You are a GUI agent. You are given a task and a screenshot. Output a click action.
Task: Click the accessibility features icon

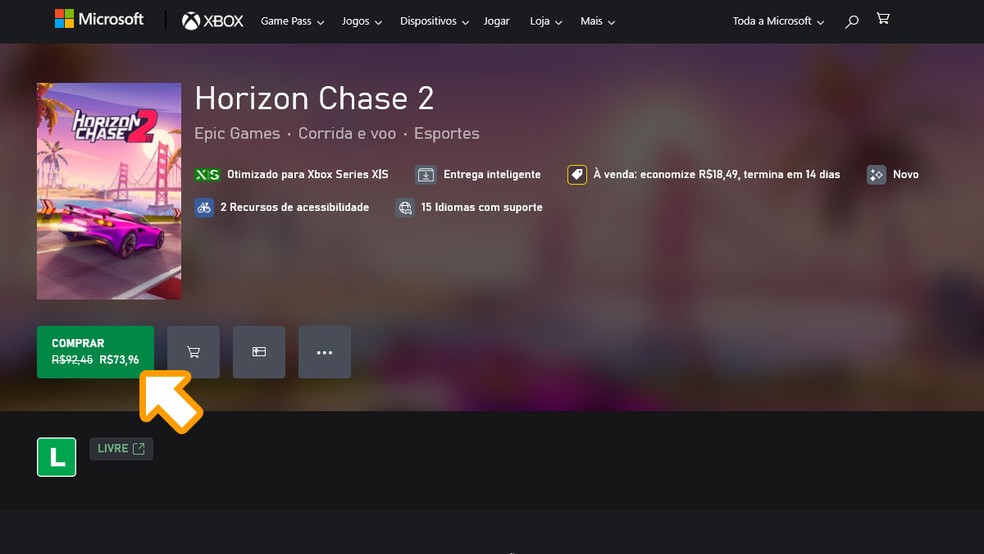[204, 207]
